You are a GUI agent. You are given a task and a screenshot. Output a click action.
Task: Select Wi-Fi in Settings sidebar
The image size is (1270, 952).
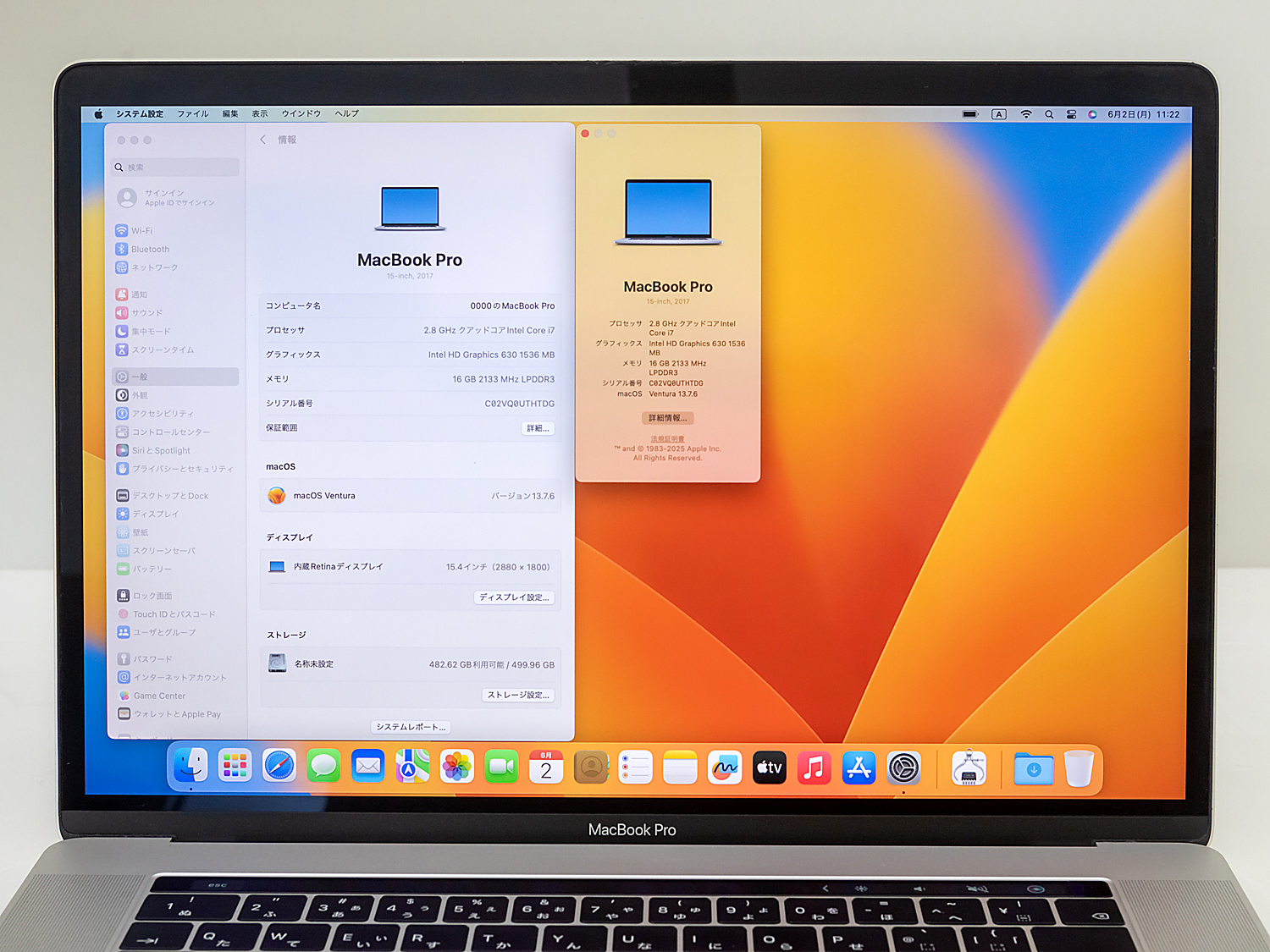(176, 231)
